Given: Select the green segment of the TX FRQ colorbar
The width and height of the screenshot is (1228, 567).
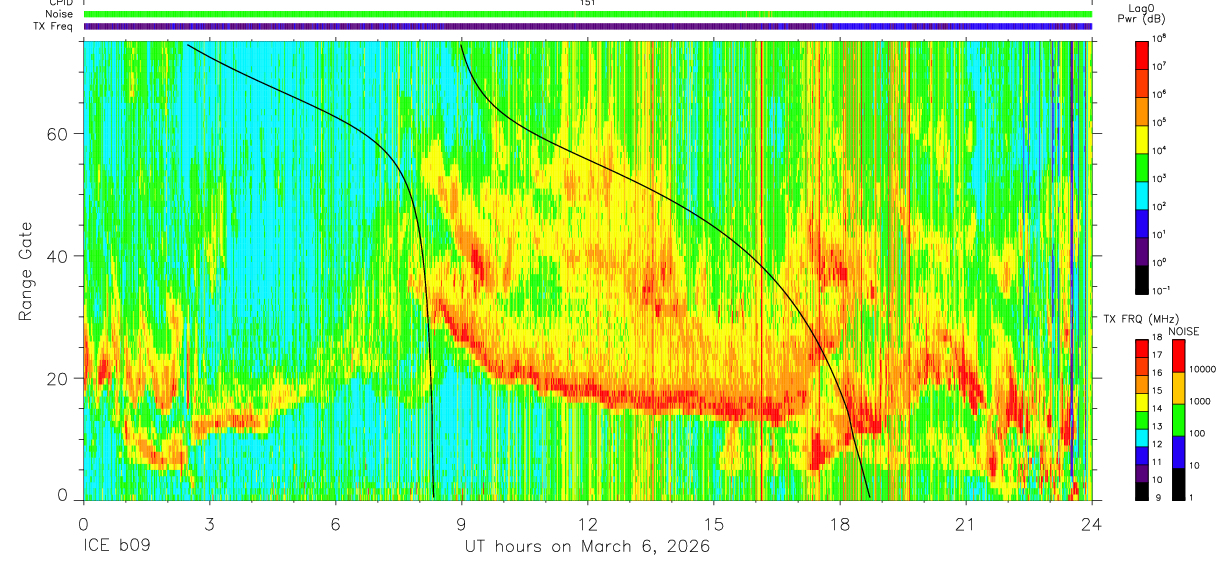Looking at the screenshot, I should (x=1142, y=420).
